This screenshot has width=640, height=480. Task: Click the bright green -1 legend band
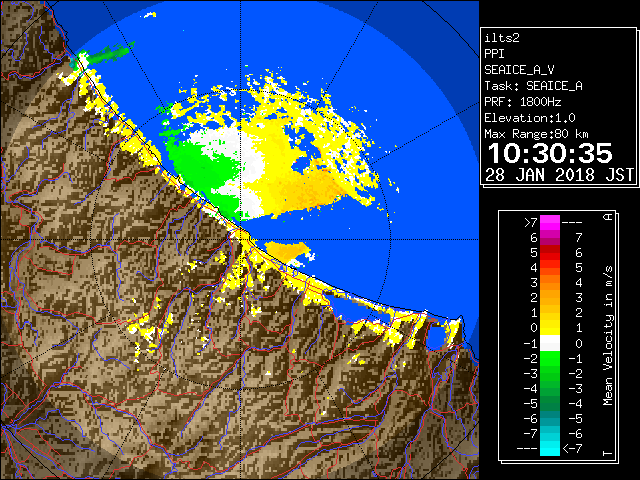pos(550,358)
